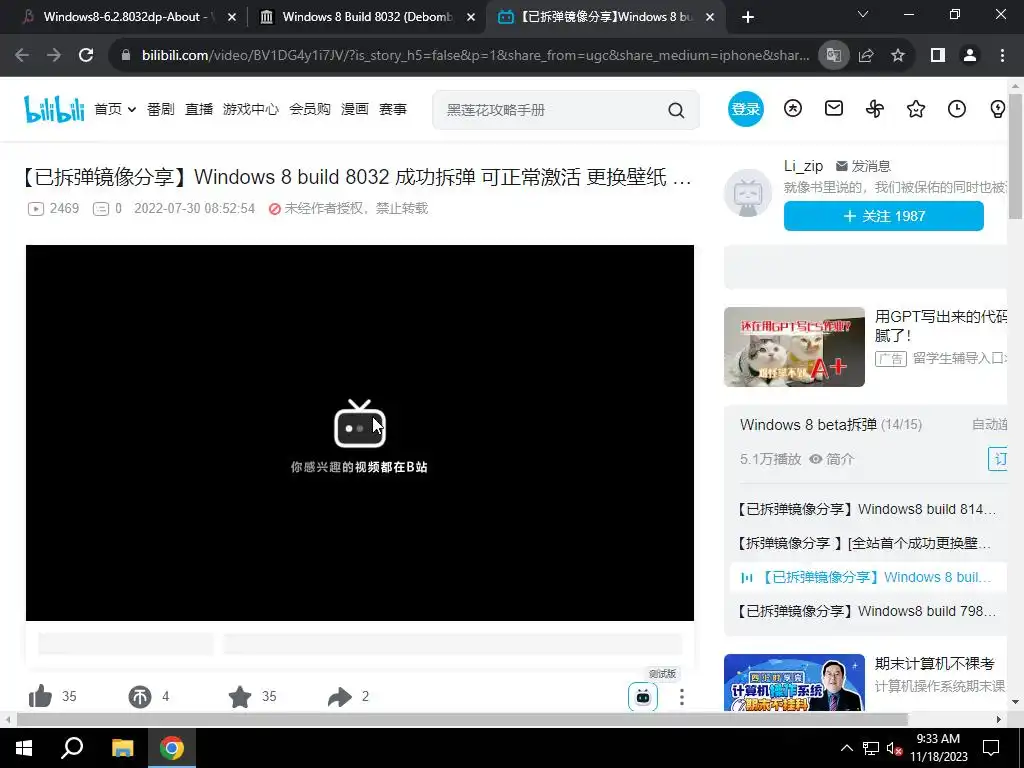The height and width of the screenshot is (768, 1024).
Task: Open 番剧 in navigation menu
Action: pos(161,109)
